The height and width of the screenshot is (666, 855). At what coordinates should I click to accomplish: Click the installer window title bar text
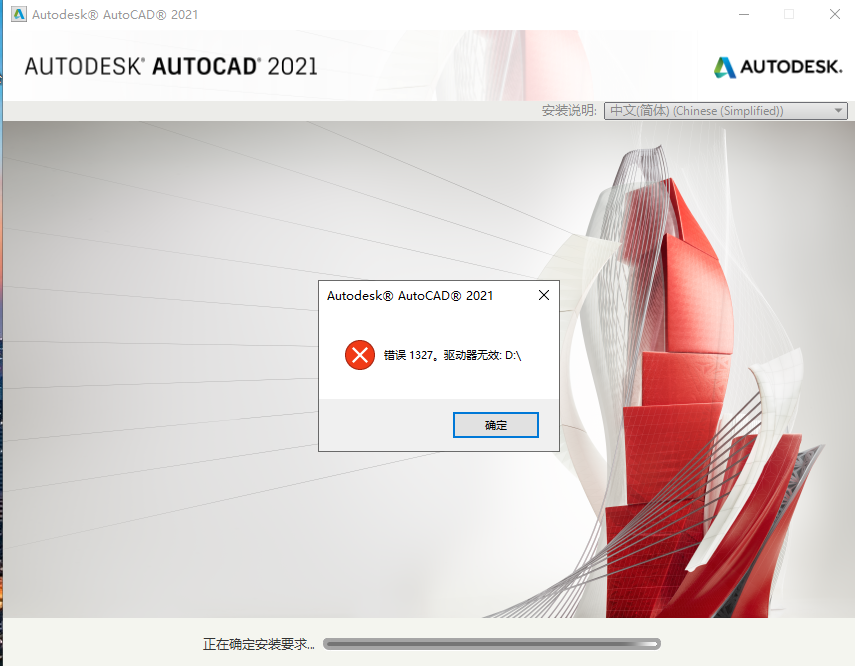[115, 15]
